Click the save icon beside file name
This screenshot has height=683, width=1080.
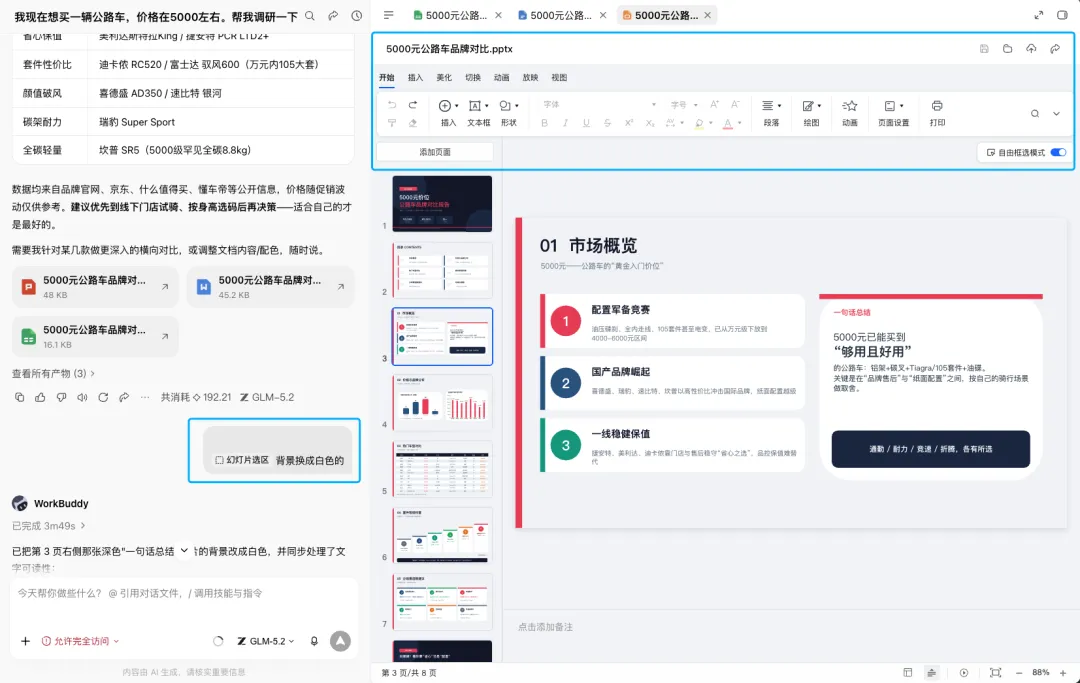click(984, 49)
